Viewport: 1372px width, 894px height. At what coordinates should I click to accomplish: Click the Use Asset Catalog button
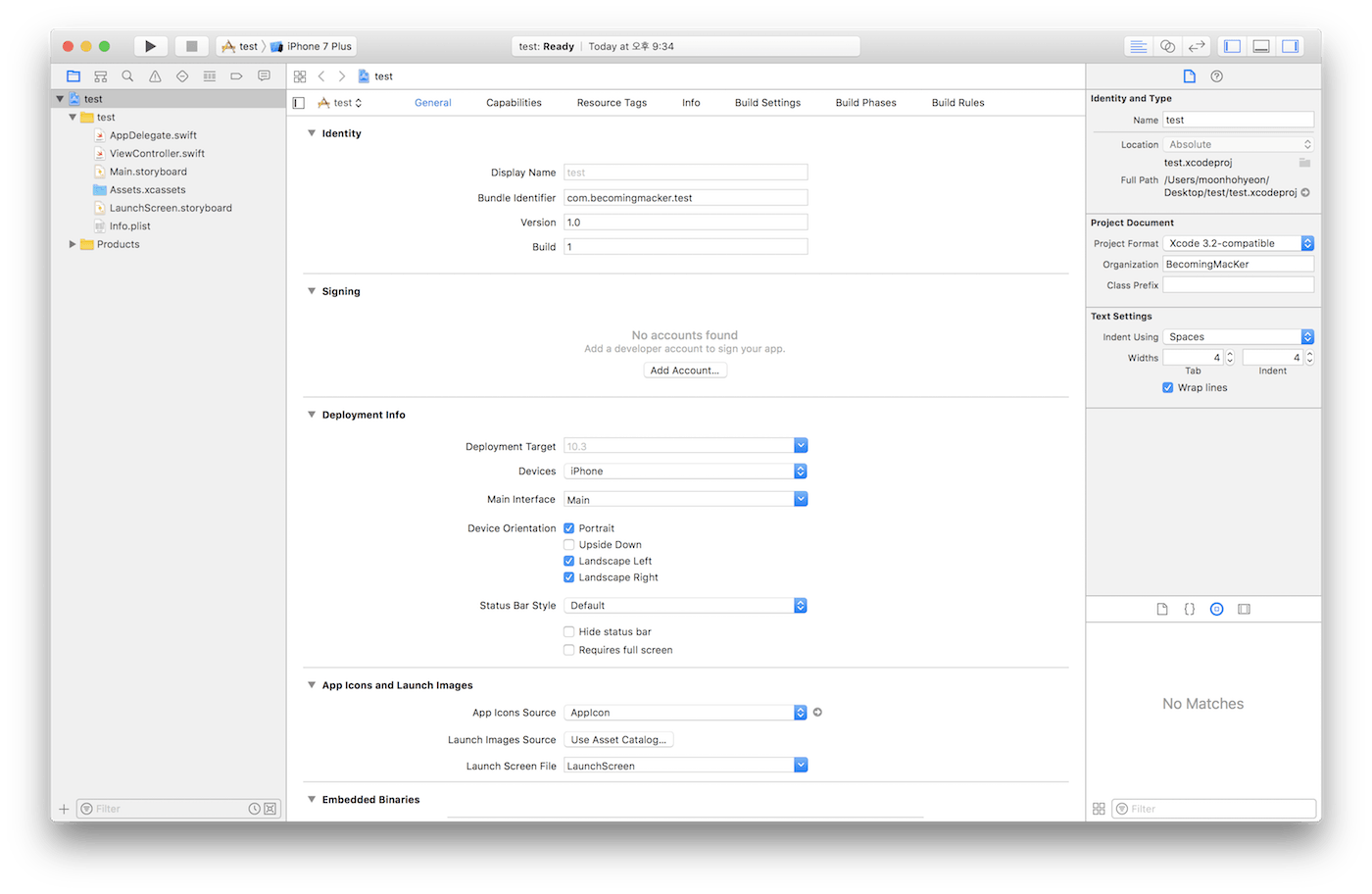coord(617,739)
